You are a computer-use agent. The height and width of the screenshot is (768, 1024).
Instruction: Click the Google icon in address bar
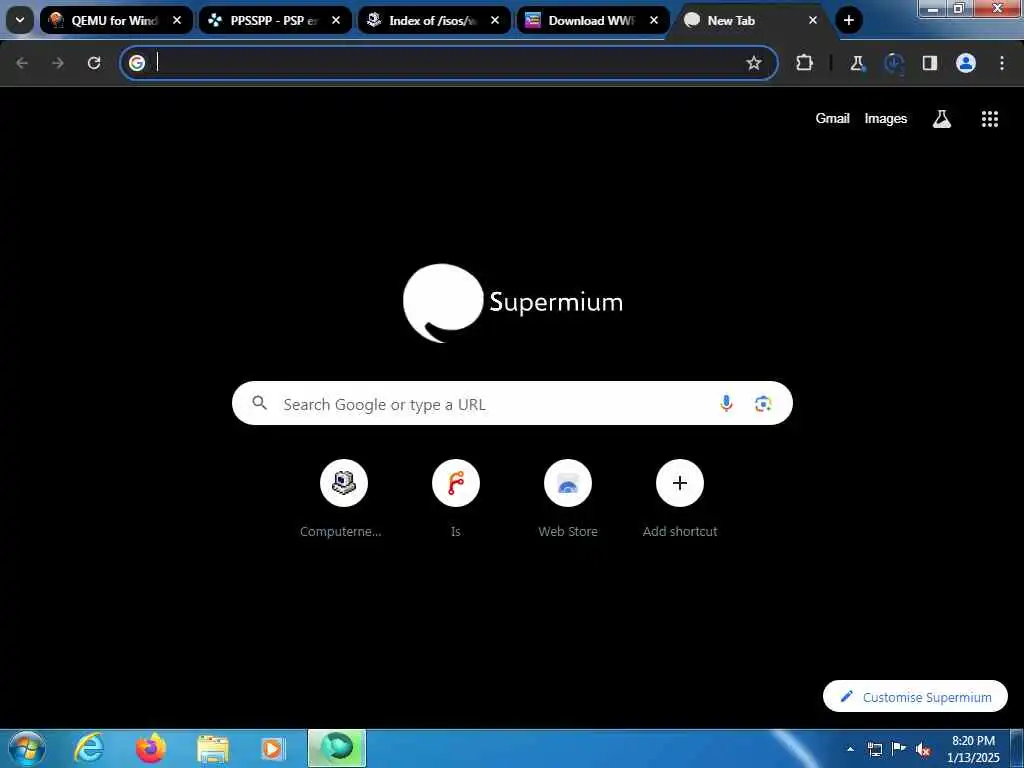point(136,63)
